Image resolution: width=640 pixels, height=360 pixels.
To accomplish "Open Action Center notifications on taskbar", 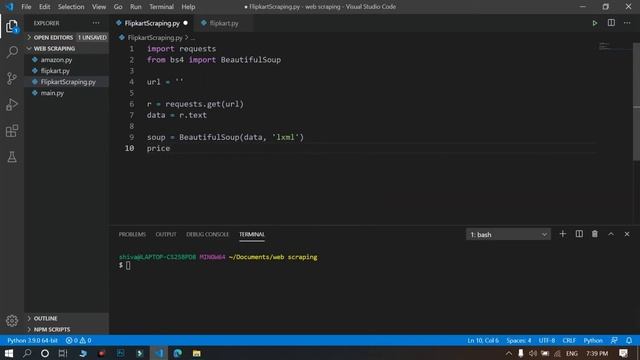I will (623, 353).
